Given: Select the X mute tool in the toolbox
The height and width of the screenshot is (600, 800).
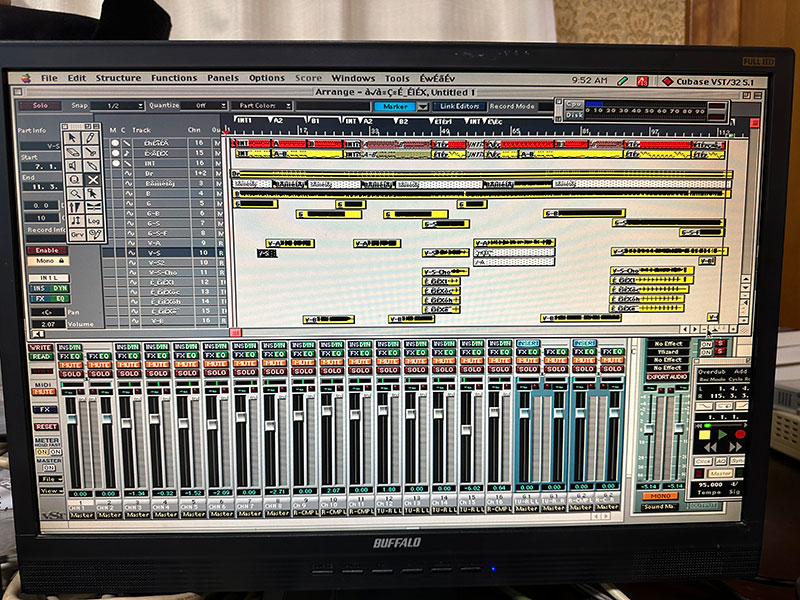Looking at the screenshot, I should point(92,180).
